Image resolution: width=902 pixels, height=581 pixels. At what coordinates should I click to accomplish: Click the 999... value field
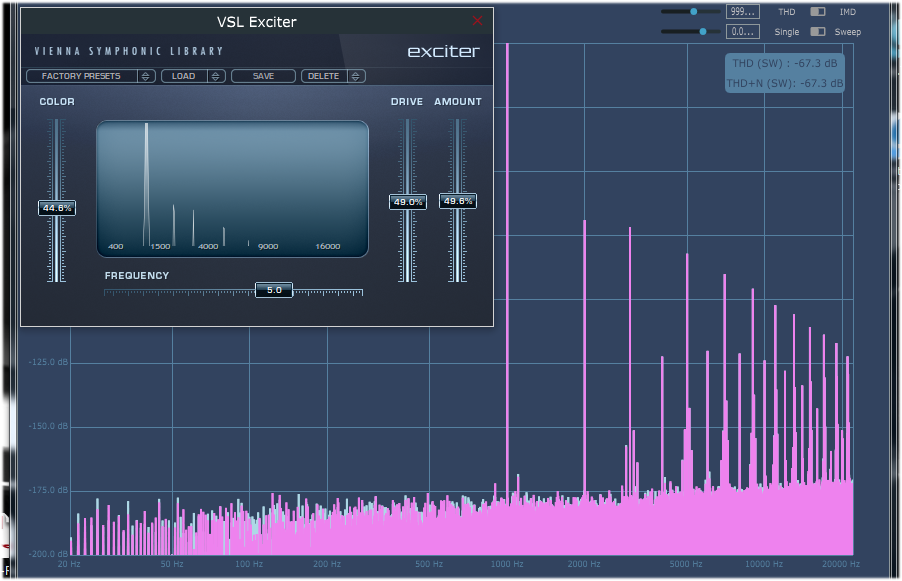pyautogui.click(x=743, y=12)
